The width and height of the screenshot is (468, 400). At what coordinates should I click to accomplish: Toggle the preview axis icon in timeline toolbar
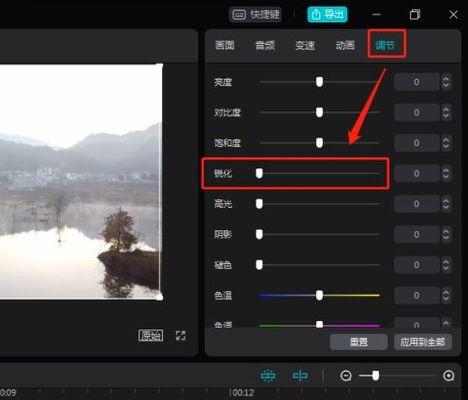pos(300,376)
